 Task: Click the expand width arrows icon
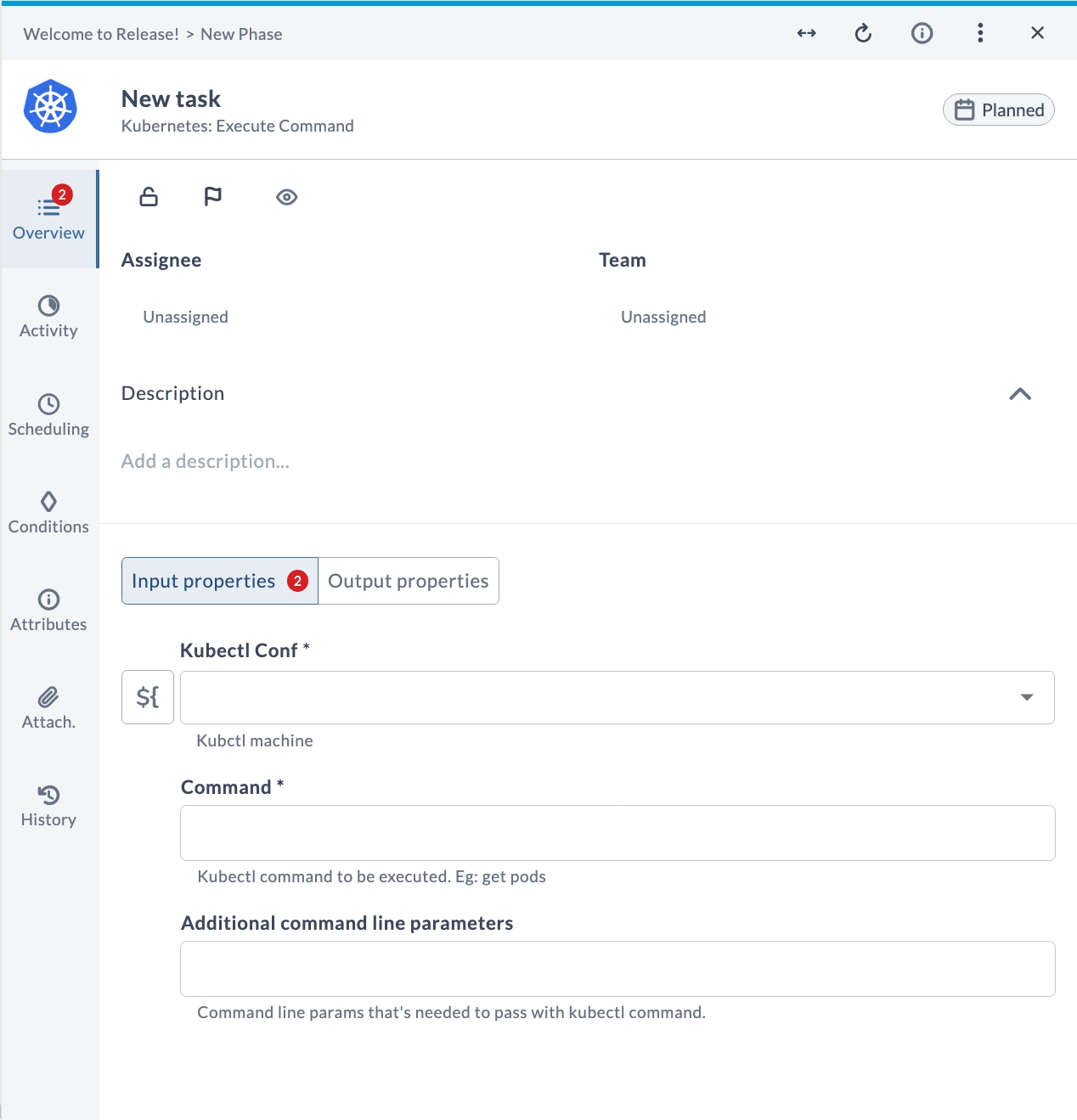click(806, 33)
